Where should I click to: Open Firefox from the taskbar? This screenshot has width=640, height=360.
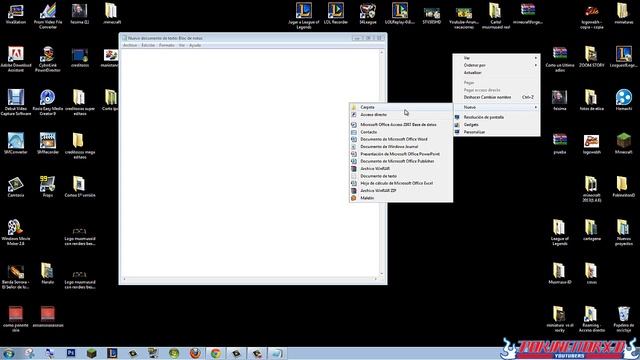[x=195, y=353]
